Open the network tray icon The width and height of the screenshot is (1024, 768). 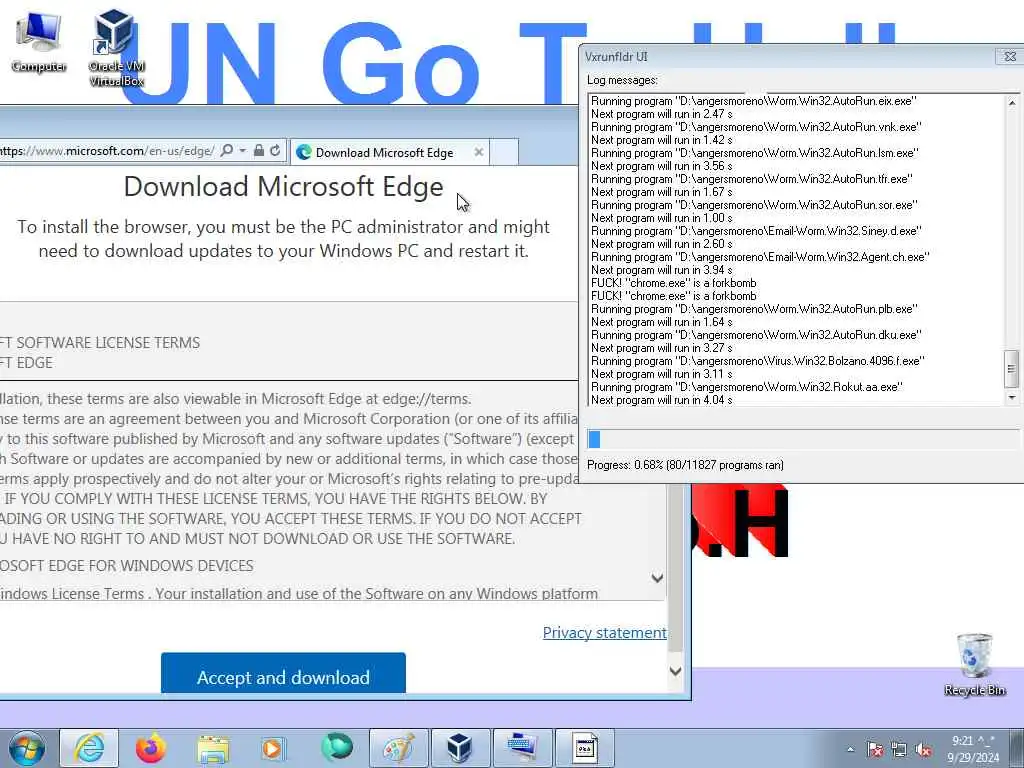pyautogui.click(x=899, y=750)
